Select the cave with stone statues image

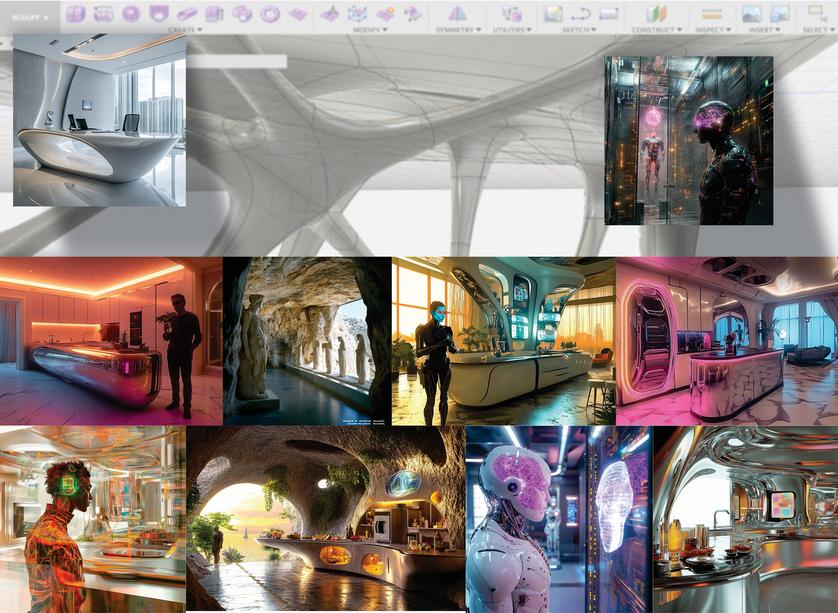tap(307, 341)
